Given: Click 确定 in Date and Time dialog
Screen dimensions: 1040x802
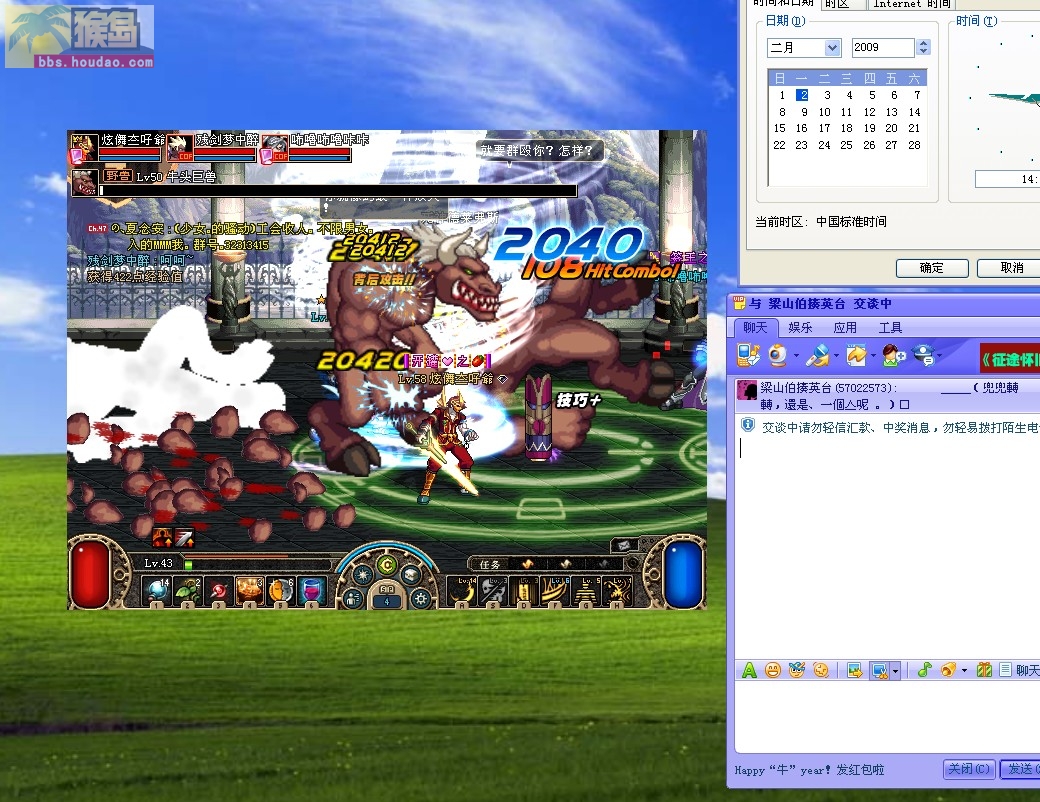Looking at the screenshot, I should coord(931,268).
